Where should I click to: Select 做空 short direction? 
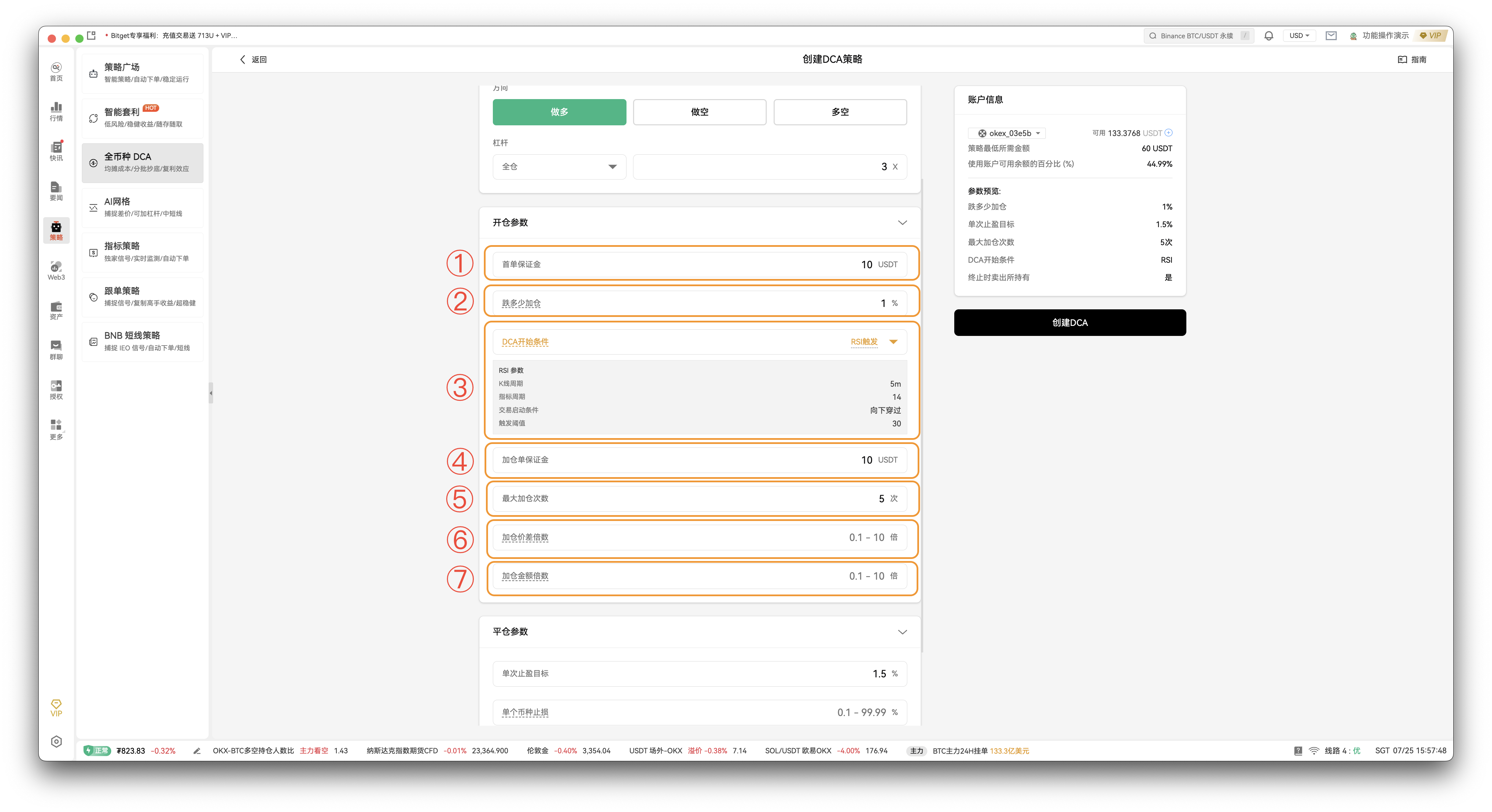(700, 112)
